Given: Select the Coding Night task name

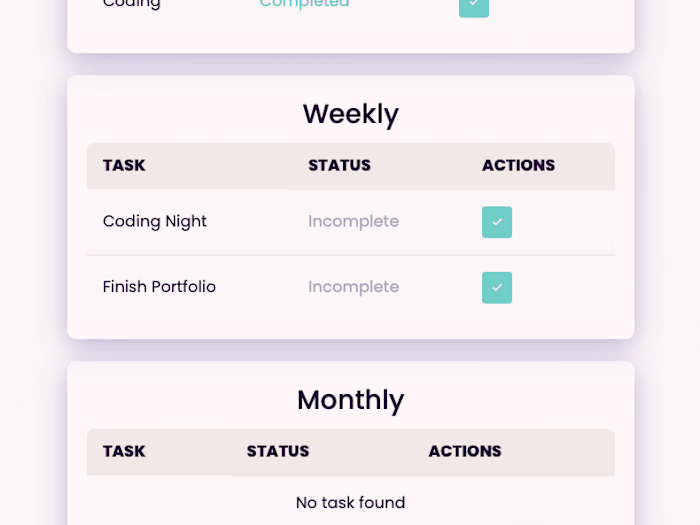Looking at the screenshot, I should (x=154, y=221).
